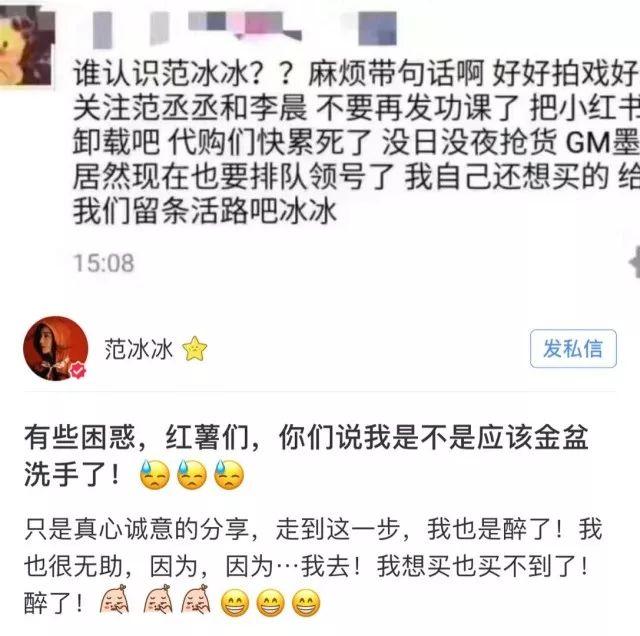Click the 发私信 button
640x636 pixels.
pos(573,349)
